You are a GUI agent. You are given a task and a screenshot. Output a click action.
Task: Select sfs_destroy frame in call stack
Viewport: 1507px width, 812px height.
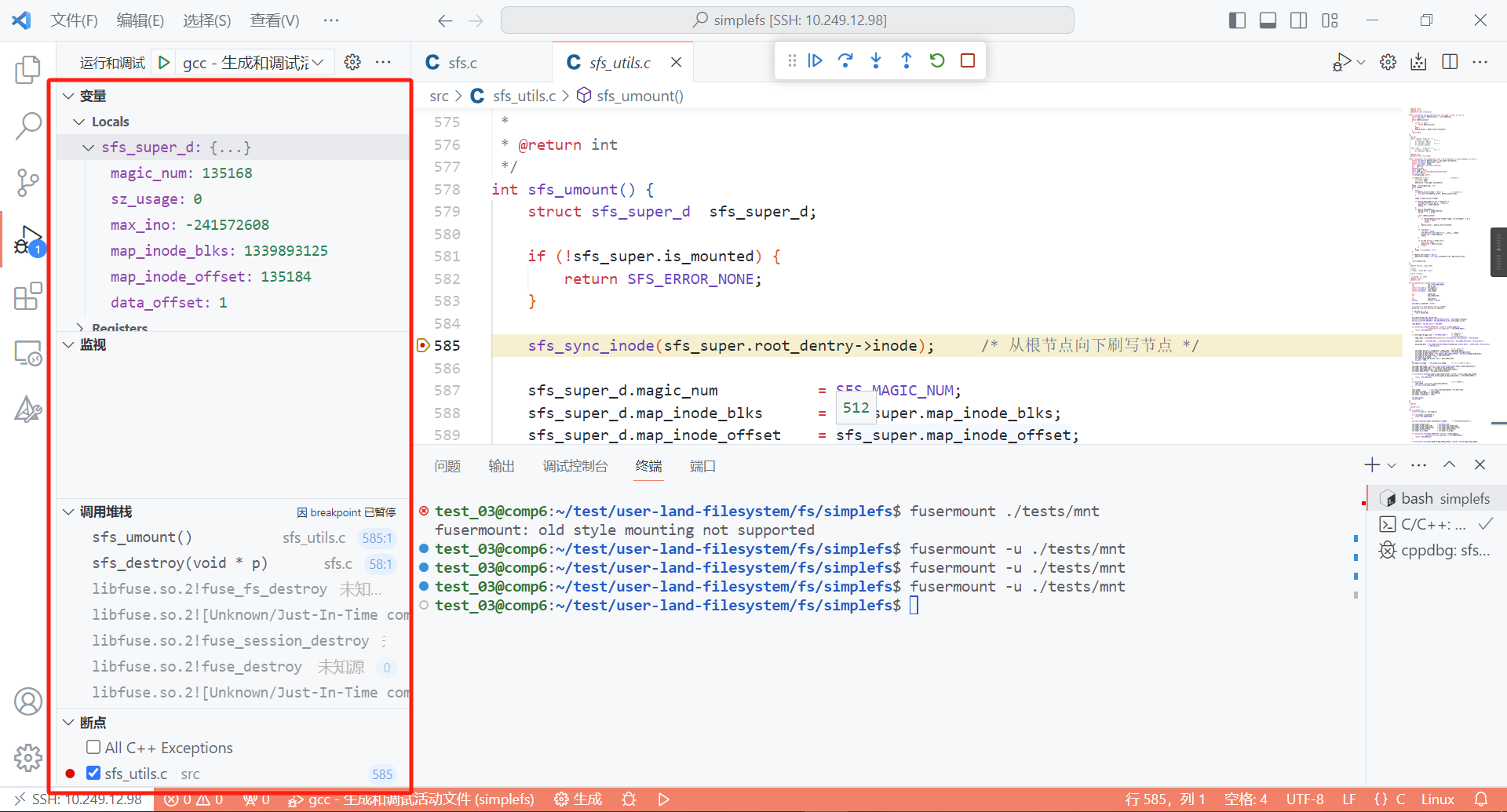point(180,563)
